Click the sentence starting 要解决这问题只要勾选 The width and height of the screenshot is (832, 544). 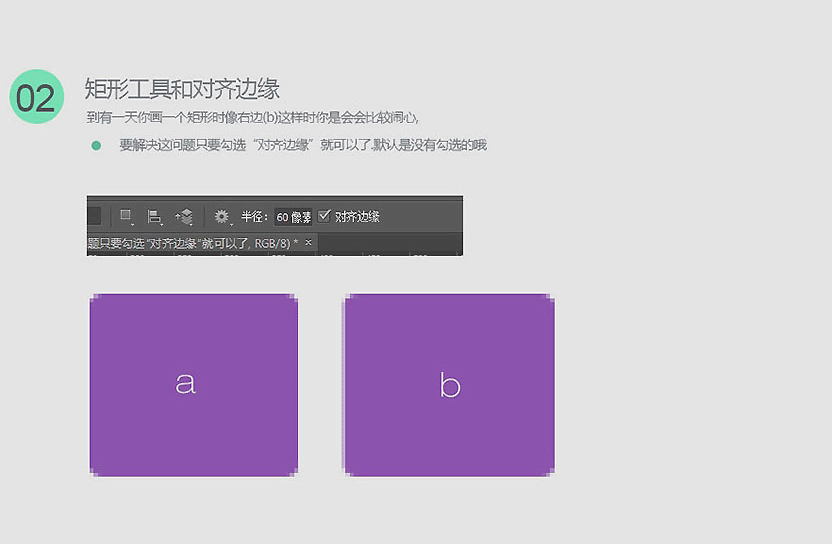pos(303,145)
